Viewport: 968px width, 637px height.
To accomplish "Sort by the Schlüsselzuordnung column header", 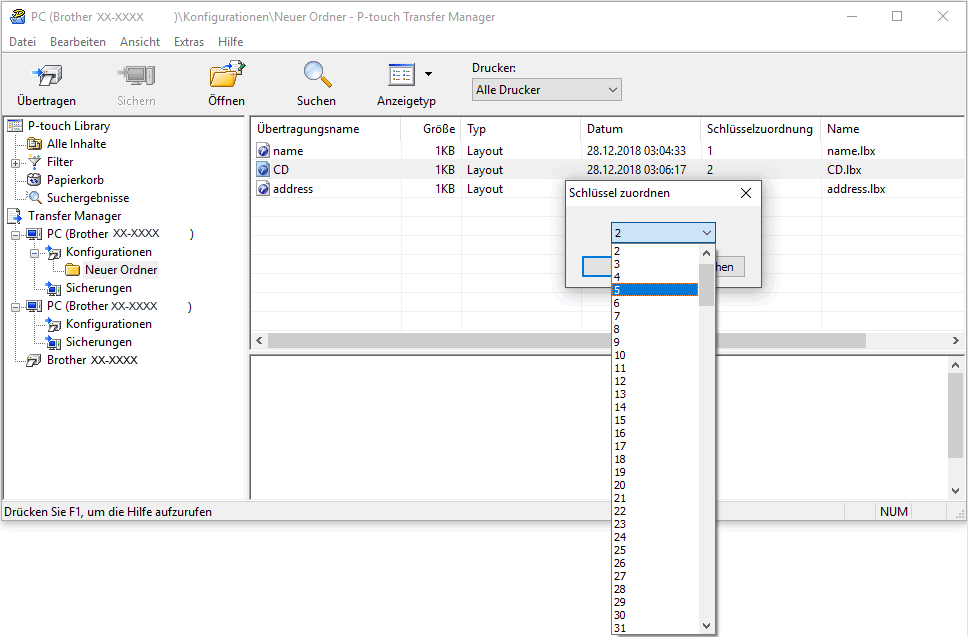I will (761, 129).
